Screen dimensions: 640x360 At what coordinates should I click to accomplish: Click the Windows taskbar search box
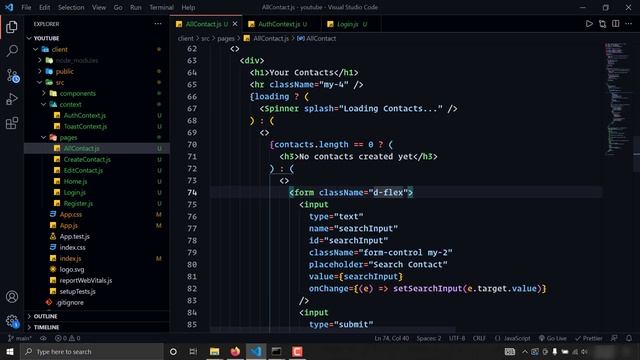click(92, 351)
